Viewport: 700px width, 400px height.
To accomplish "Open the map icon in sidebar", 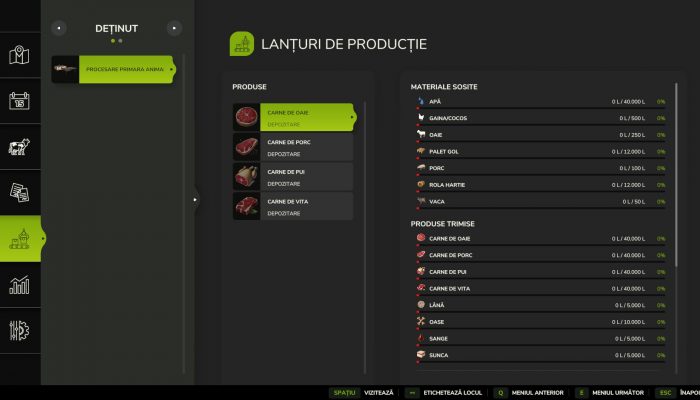I will pyautogui.click(x=19, y=56).
